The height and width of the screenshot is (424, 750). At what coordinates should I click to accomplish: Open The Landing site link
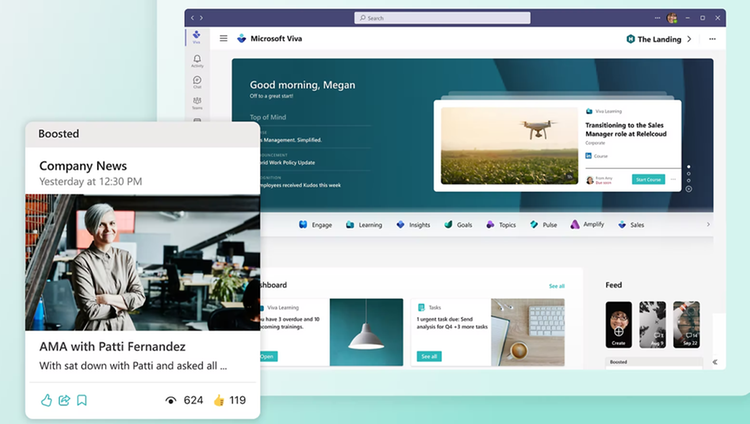point(654,39)
